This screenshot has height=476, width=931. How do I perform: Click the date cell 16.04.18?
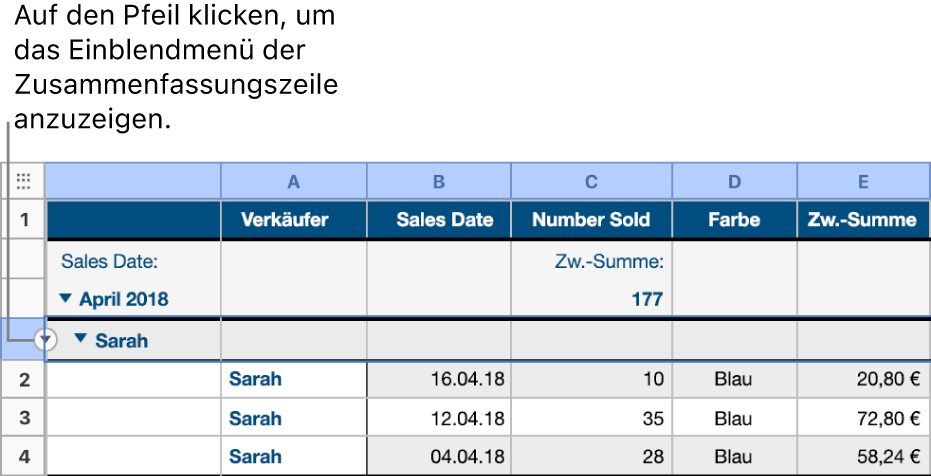pos(468,379)
